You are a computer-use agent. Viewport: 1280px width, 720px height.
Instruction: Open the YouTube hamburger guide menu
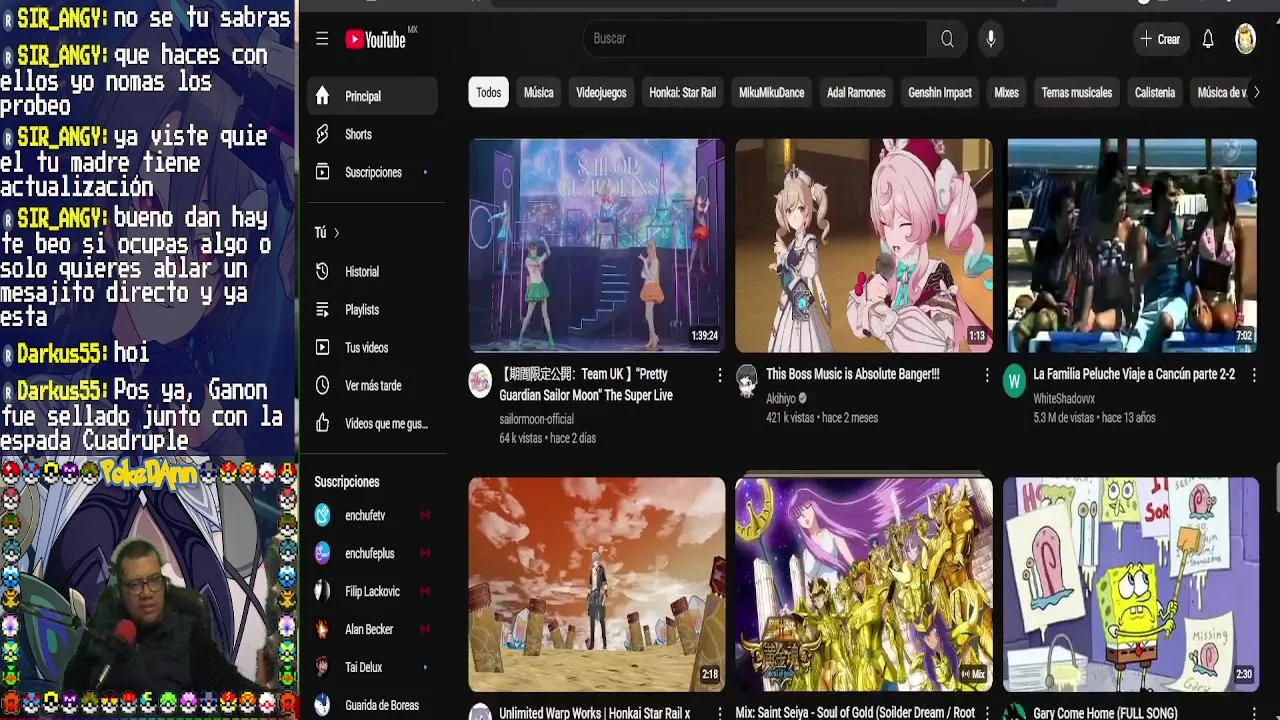[x=322, y=39]
